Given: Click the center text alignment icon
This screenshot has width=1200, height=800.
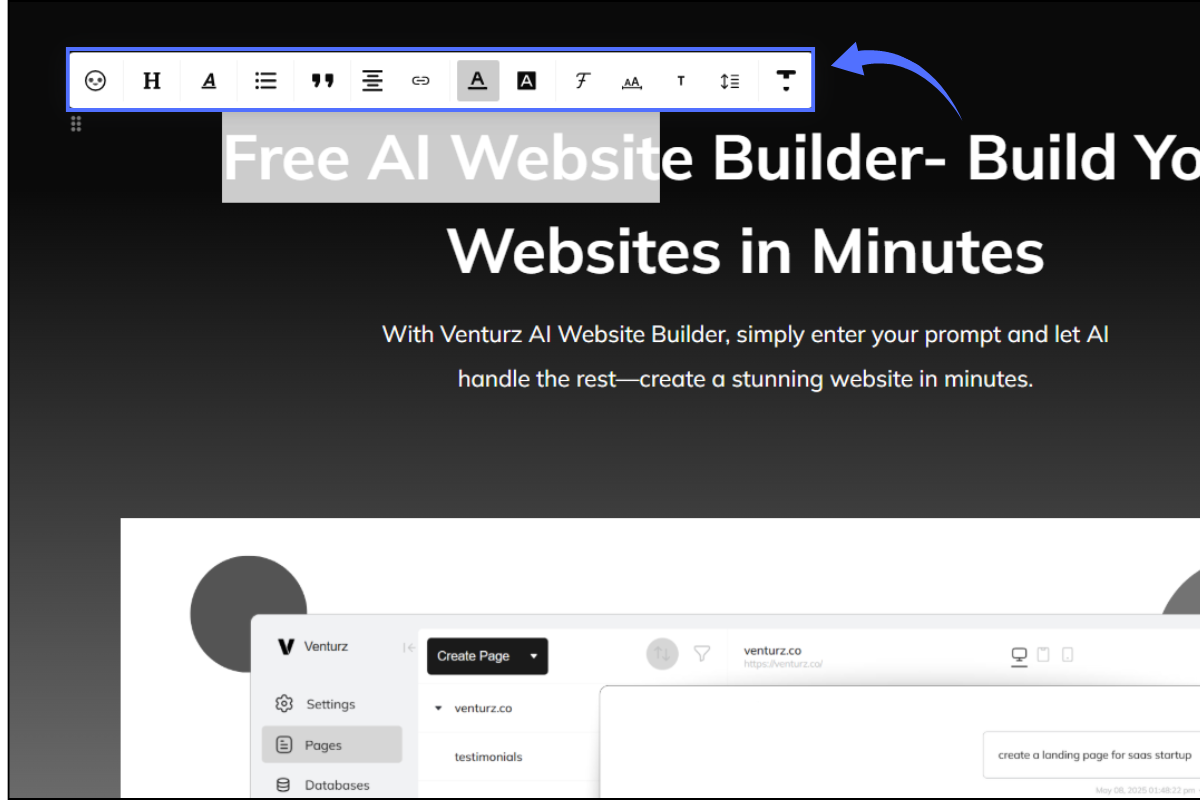Looking at the screenshot, I should coord(372,81).
